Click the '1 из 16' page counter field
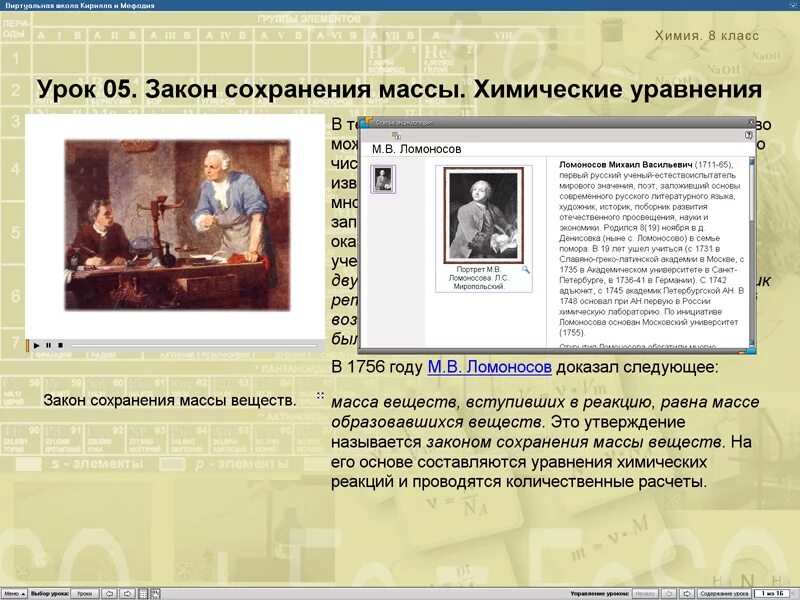 (772, 593)
